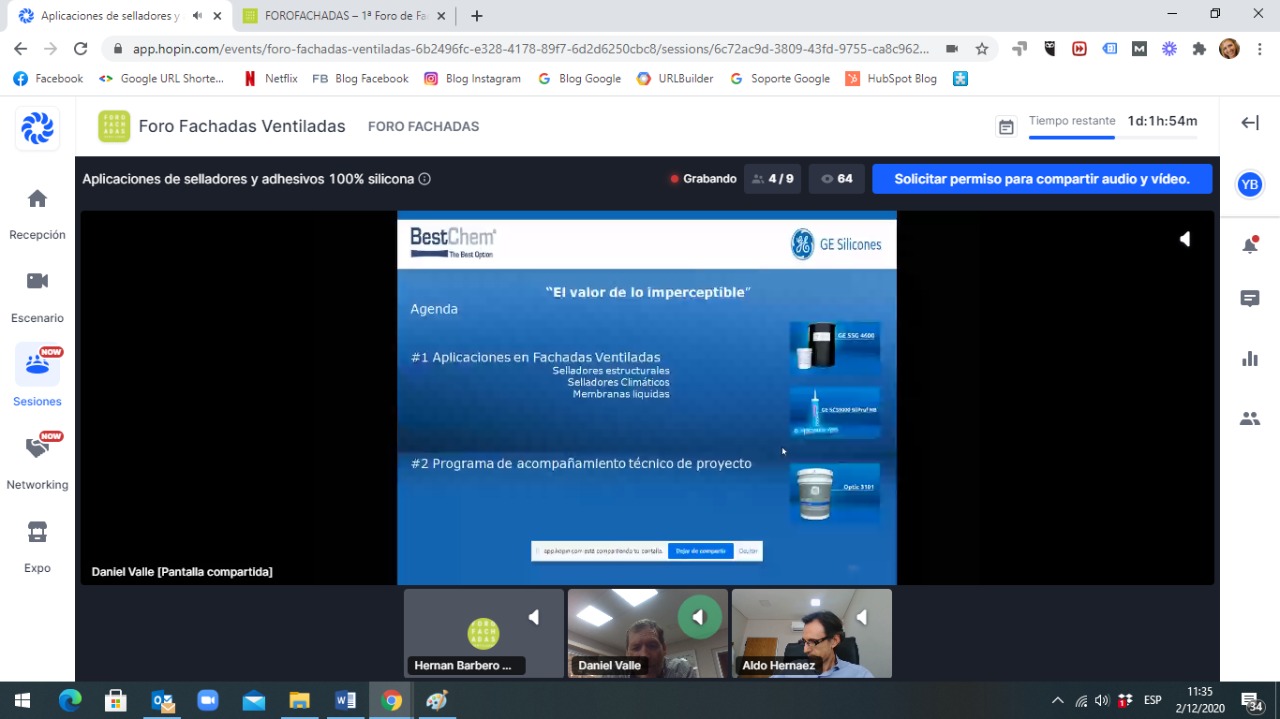Show session info tooltip icon
This screenshot has height=719, width=1280.
pyautogui.click(x=424, y=179)
